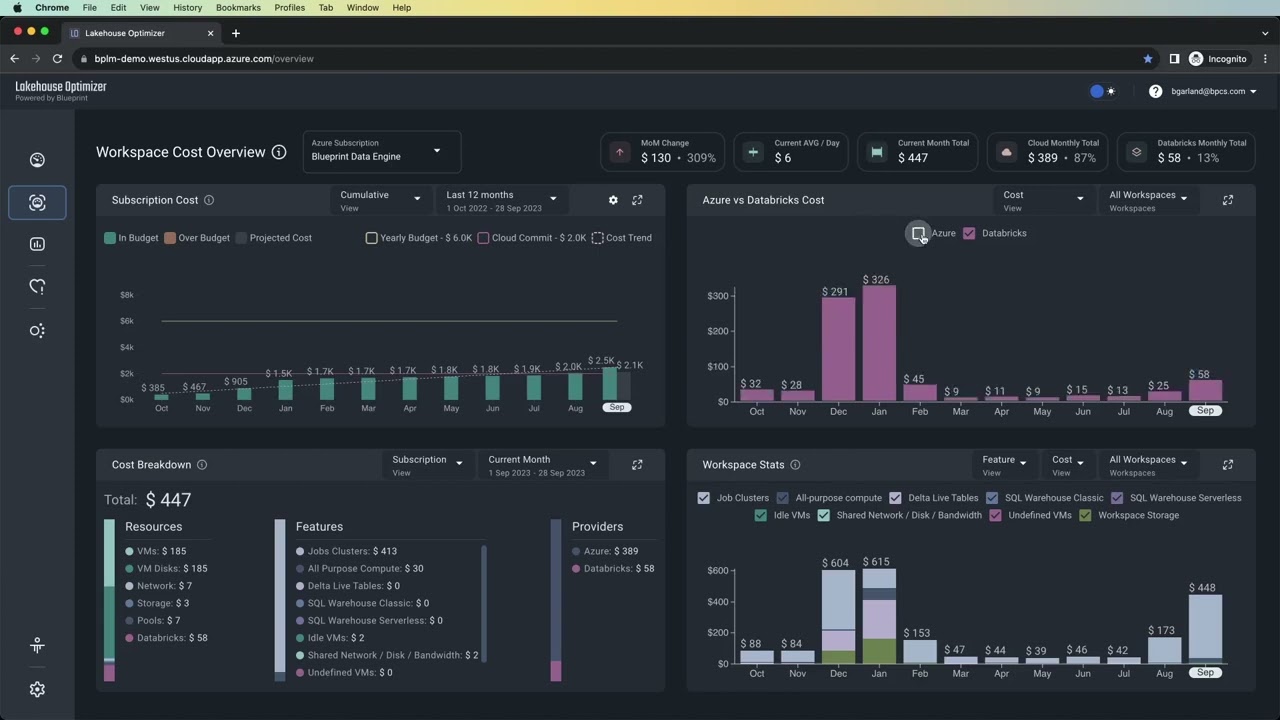Expand the Azure vs Databricks Cost panel fullscreen
The width and height of the screenshot is (1280, 720).
[1228, 200]
